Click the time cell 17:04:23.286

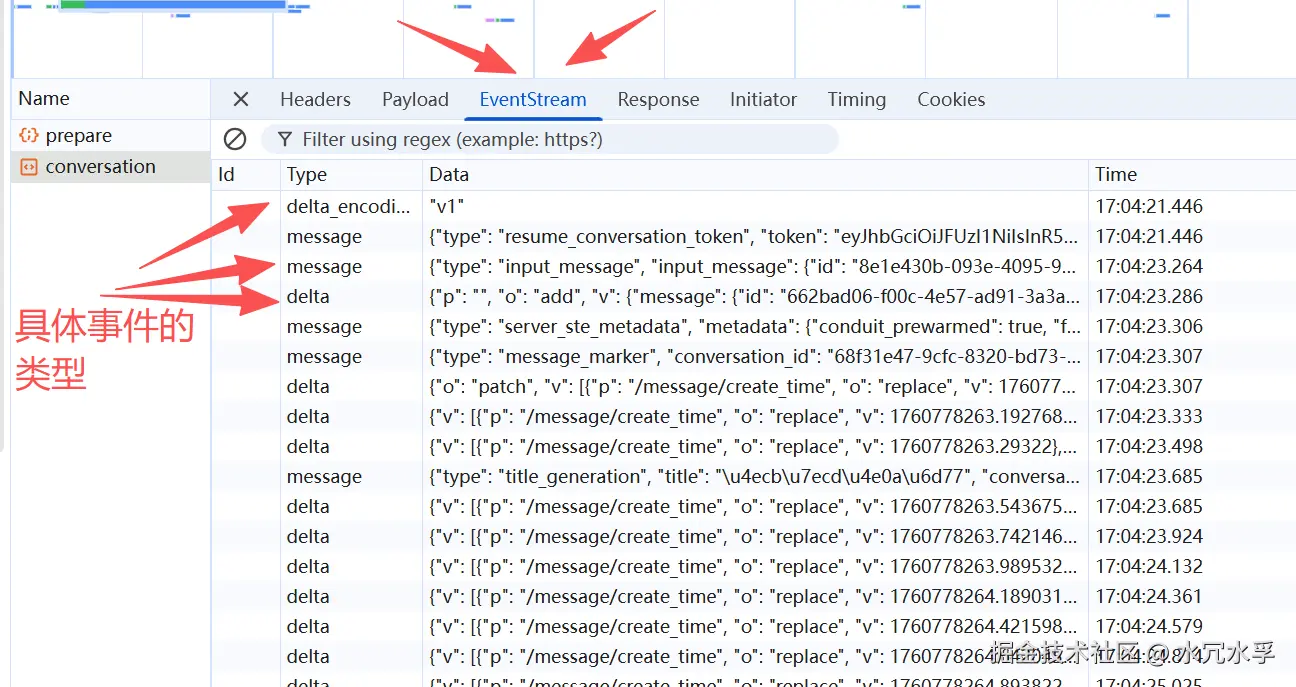click(x=1149, y=296)
